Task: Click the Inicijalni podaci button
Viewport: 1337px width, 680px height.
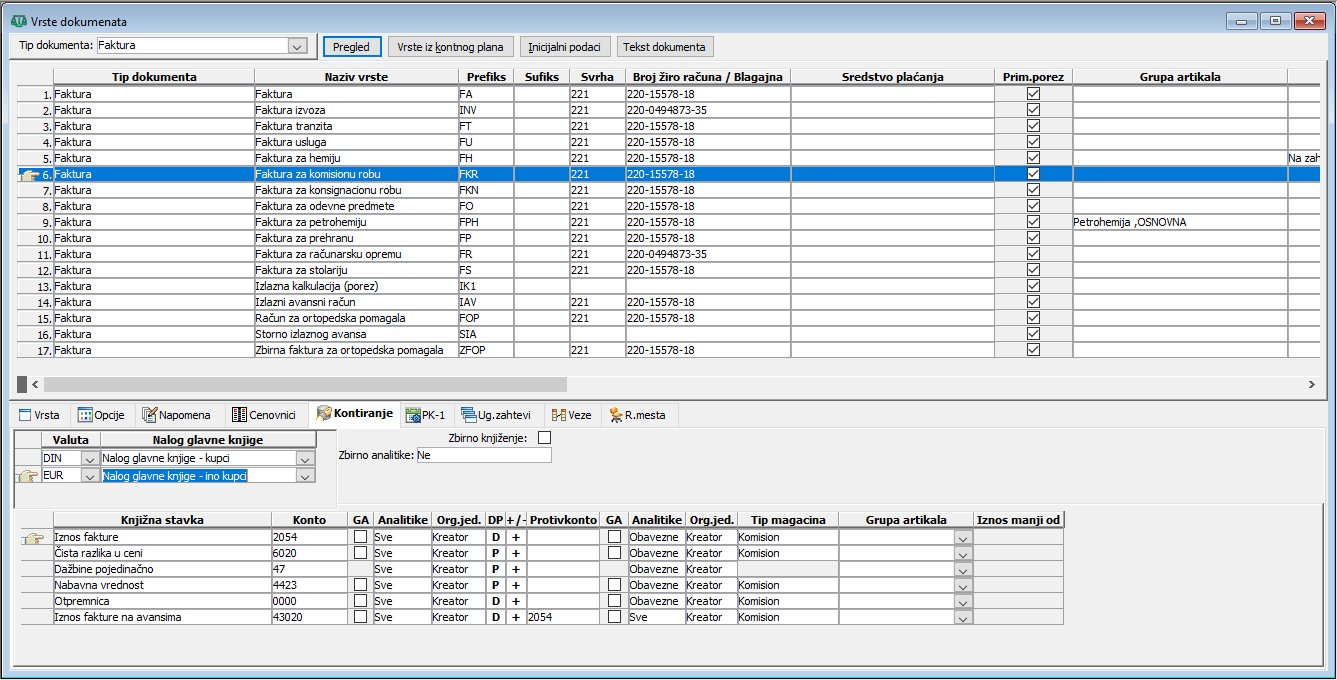Action: coord(565,47)
